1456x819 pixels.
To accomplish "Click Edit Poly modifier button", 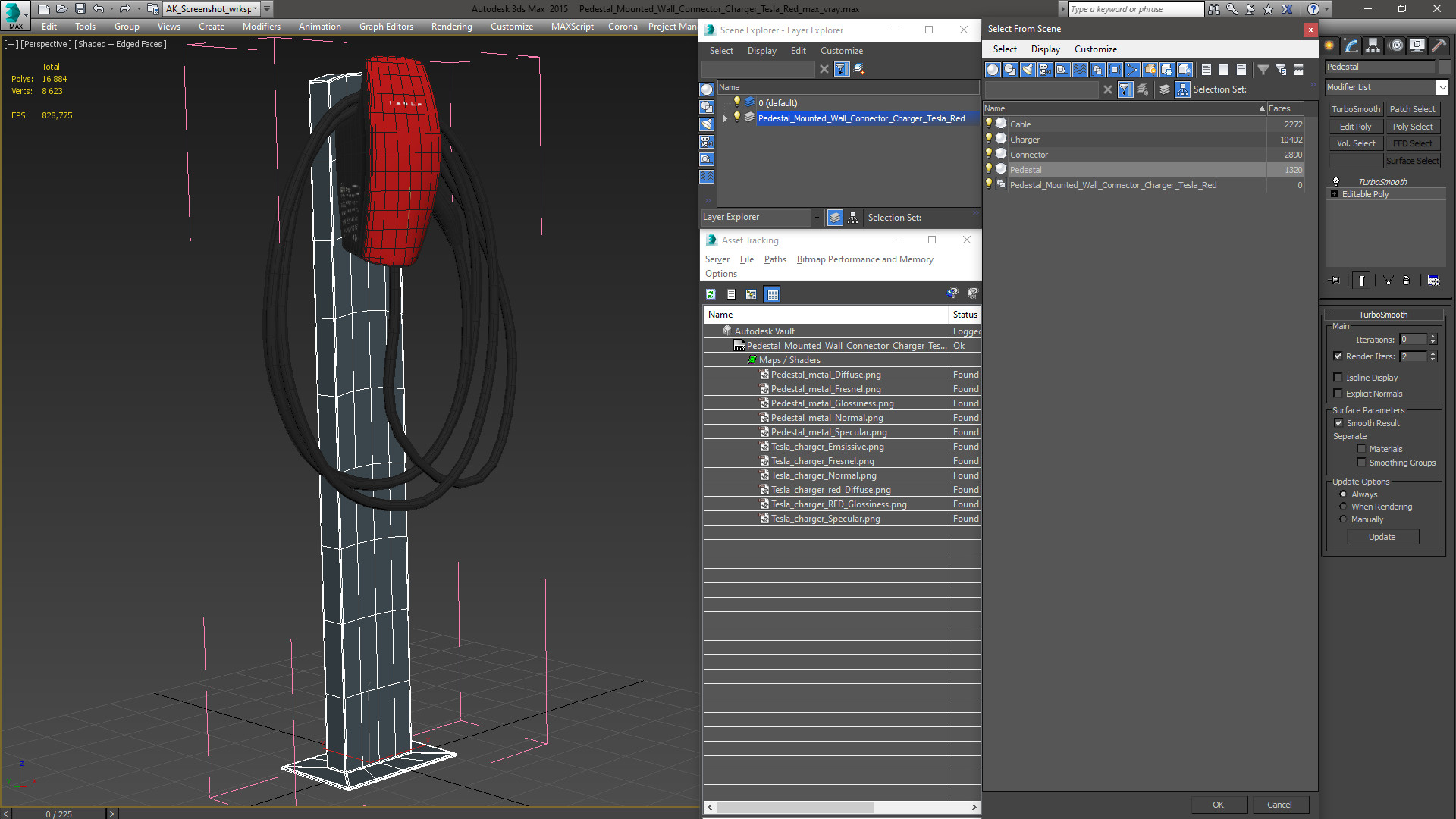I will pos(1355,127).
